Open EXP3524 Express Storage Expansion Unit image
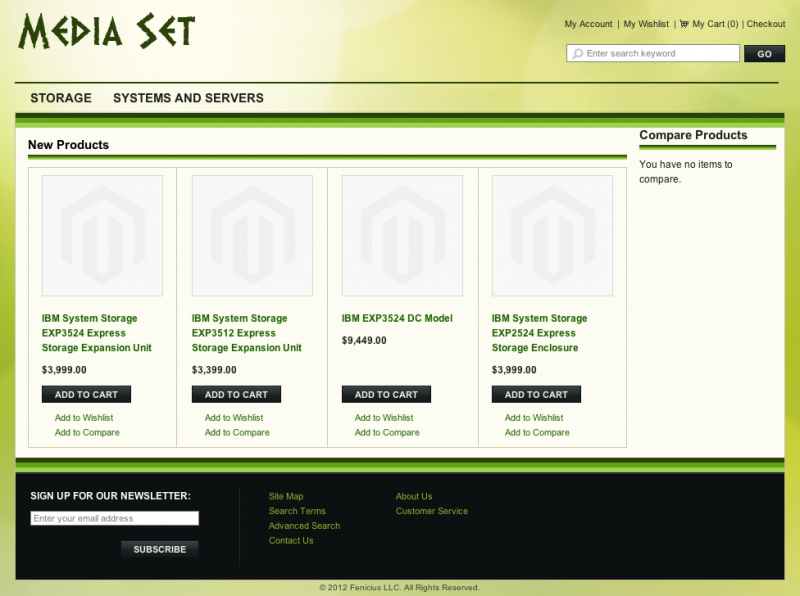This screenshot has width=800, height=596. [103, 236]
